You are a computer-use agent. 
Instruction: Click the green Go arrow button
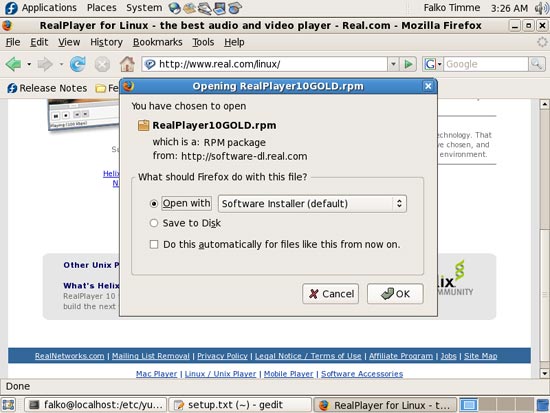[408, 64]
